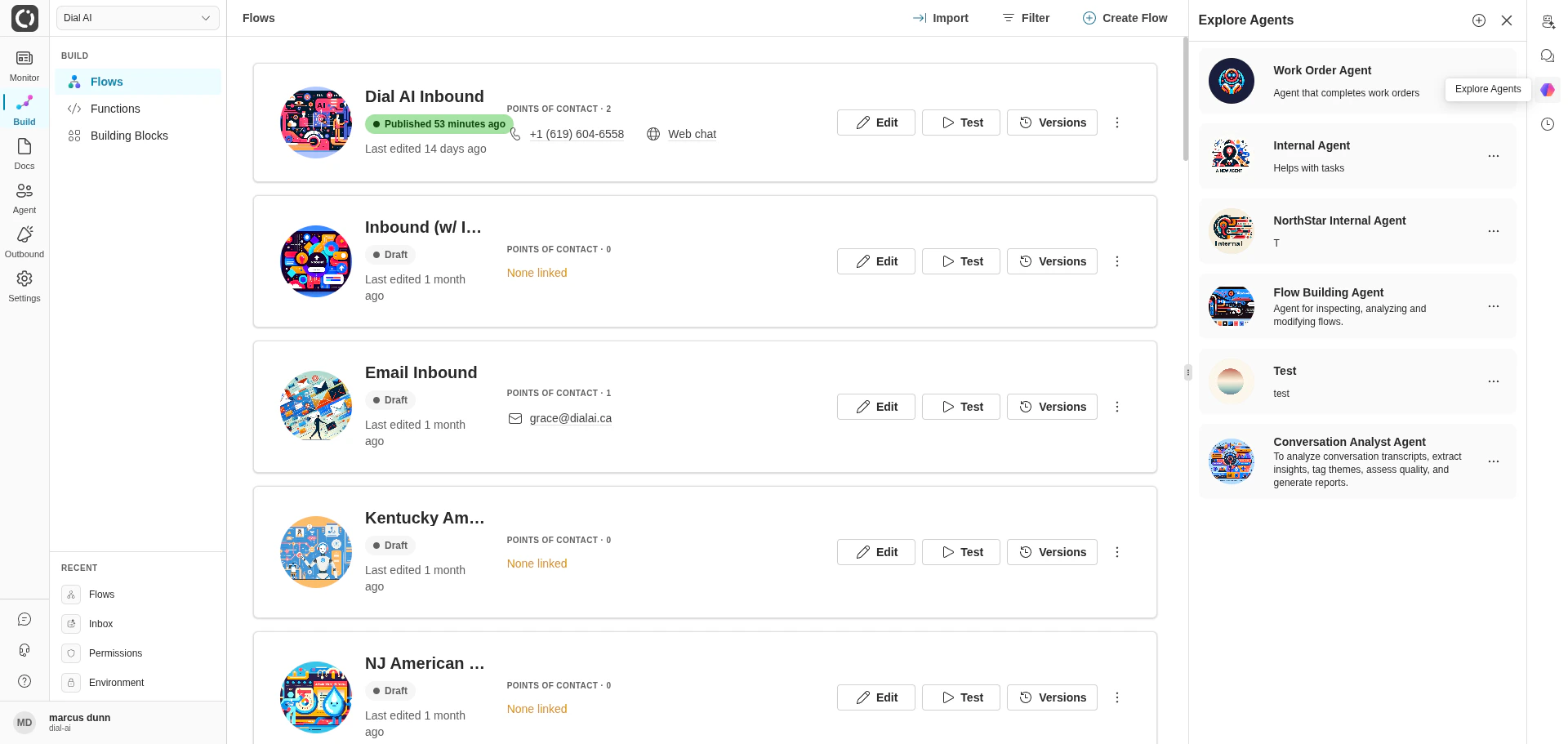Open more options for Kentucky Am… flow
This screenshot has height=744, width=1568.
1117,552
